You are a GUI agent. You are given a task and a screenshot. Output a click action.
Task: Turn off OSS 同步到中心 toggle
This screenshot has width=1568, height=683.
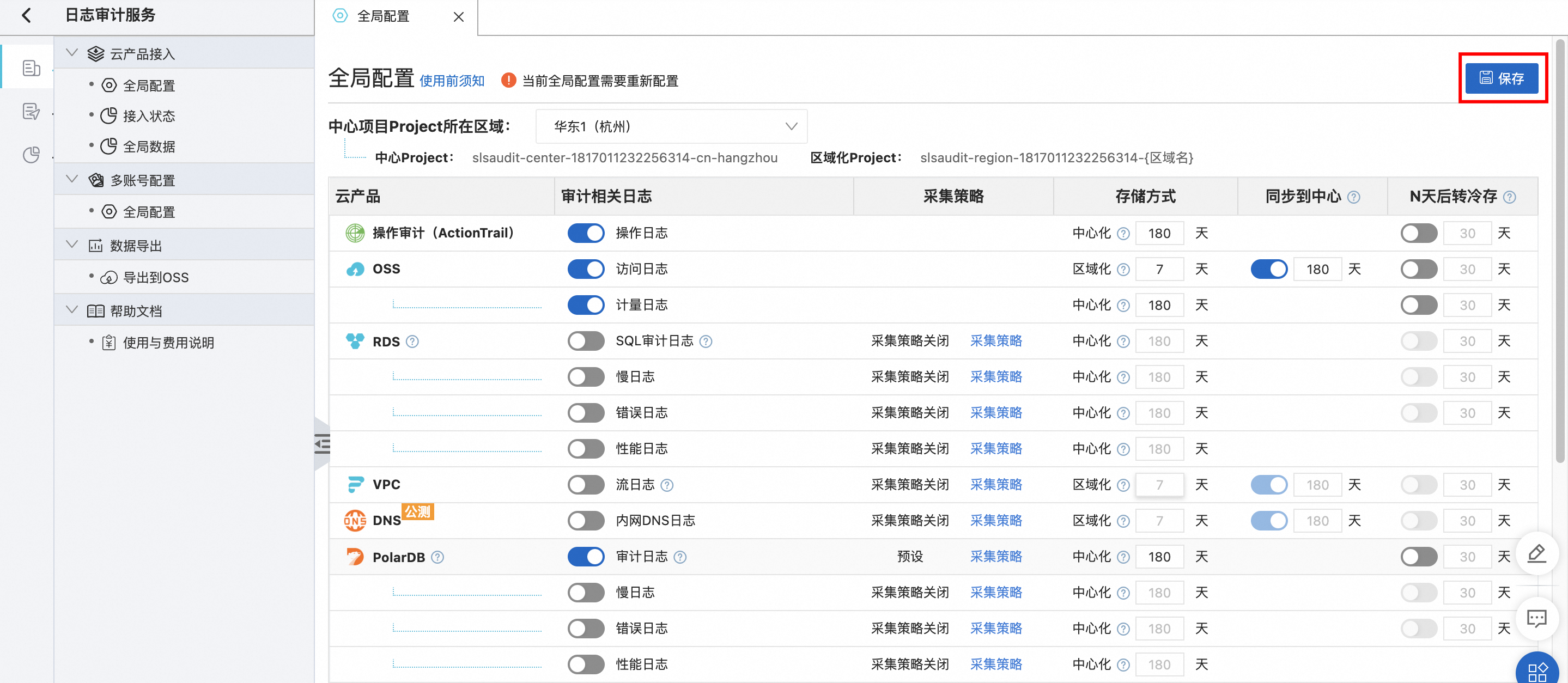point(1268,269)
